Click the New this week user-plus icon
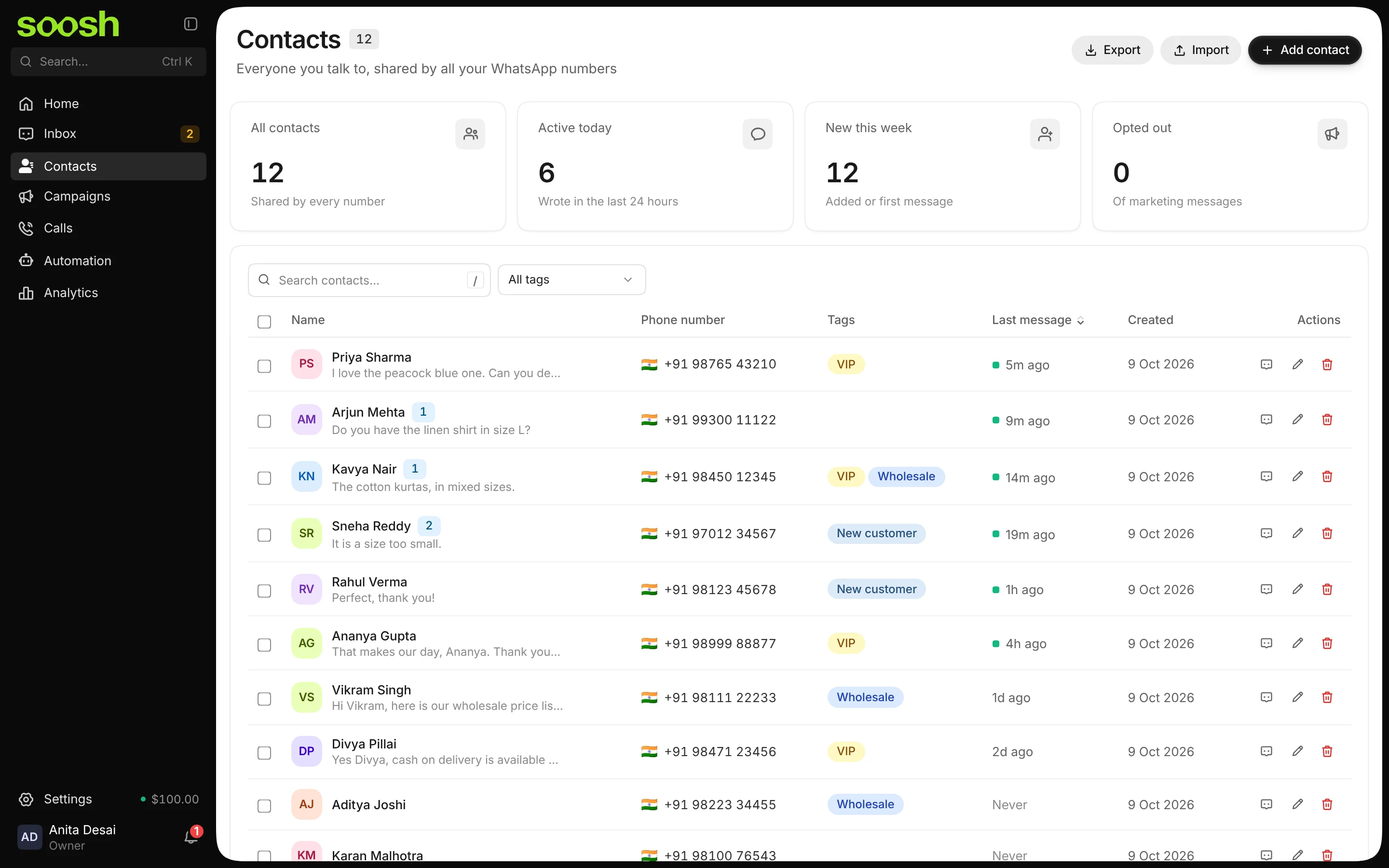The image size is (1389, 868). [x=1045, y=134]
